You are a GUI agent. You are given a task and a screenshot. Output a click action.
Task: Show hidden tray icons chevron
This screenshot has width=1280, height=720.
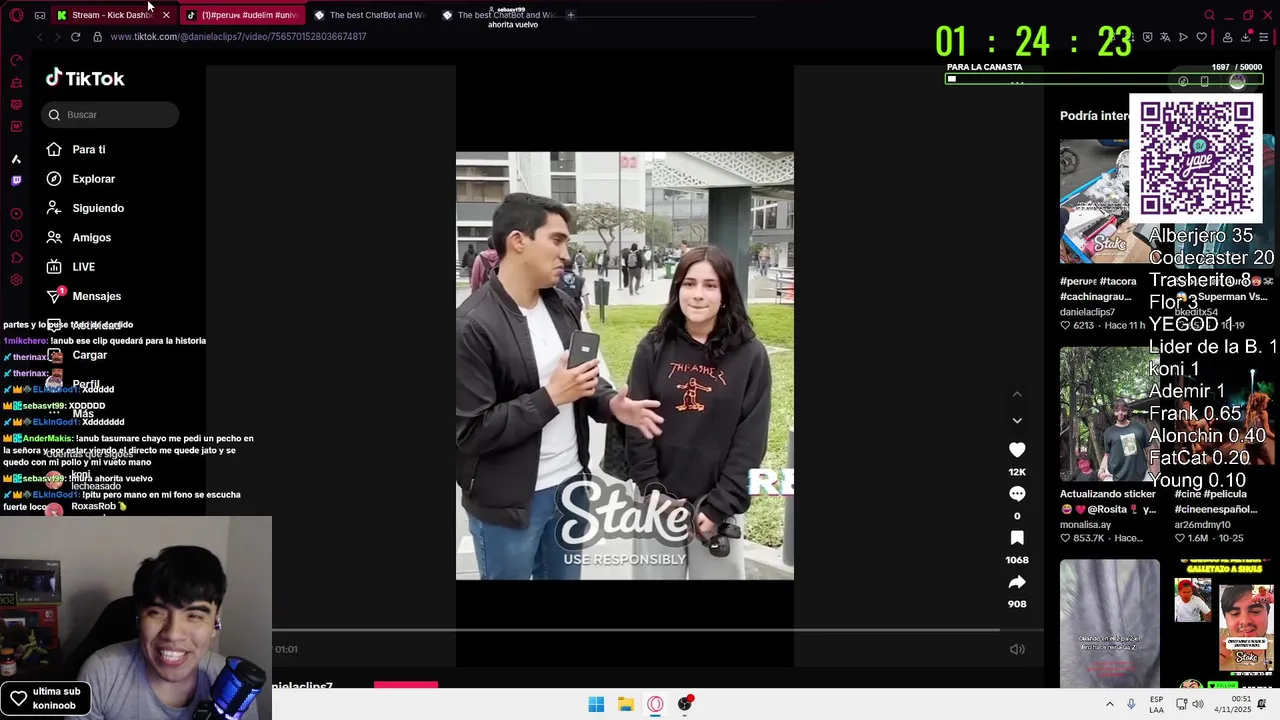(1109, 704)
